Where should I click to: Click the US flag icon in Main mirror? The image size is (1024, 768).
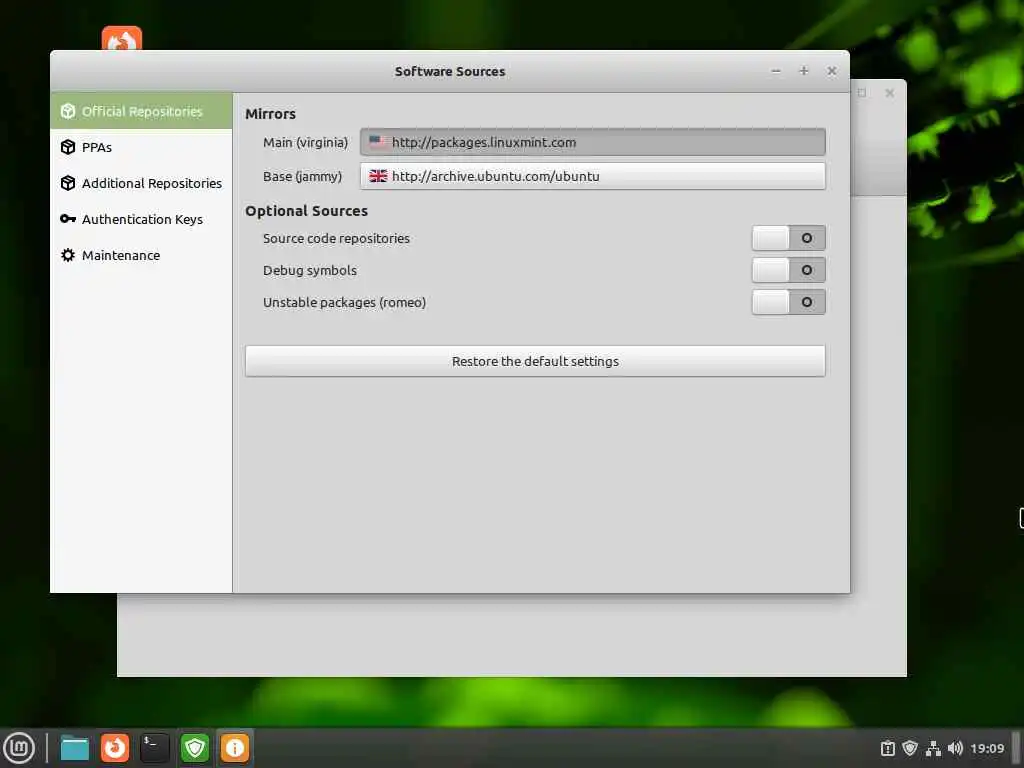pyautogui.click(x=378, y=142)
